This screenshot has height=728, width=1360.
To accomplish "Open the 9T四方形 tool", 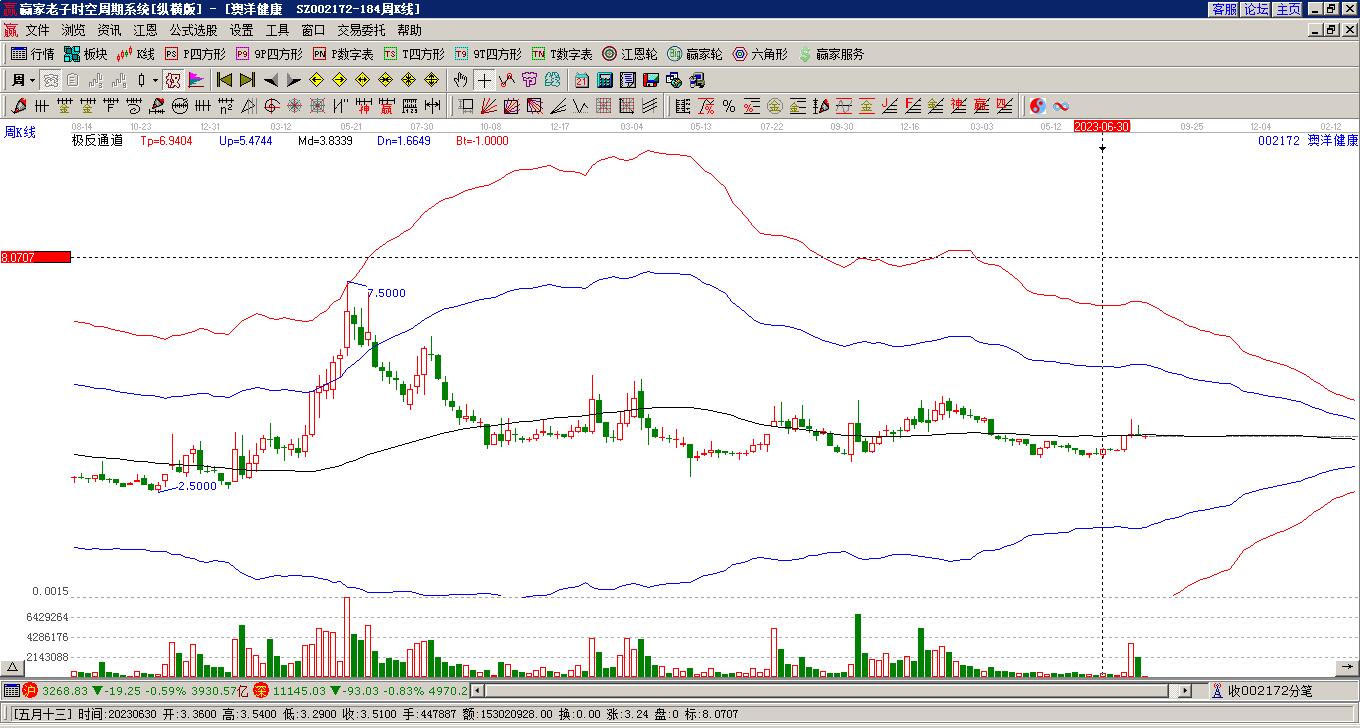I will click(x=488, y=54).
